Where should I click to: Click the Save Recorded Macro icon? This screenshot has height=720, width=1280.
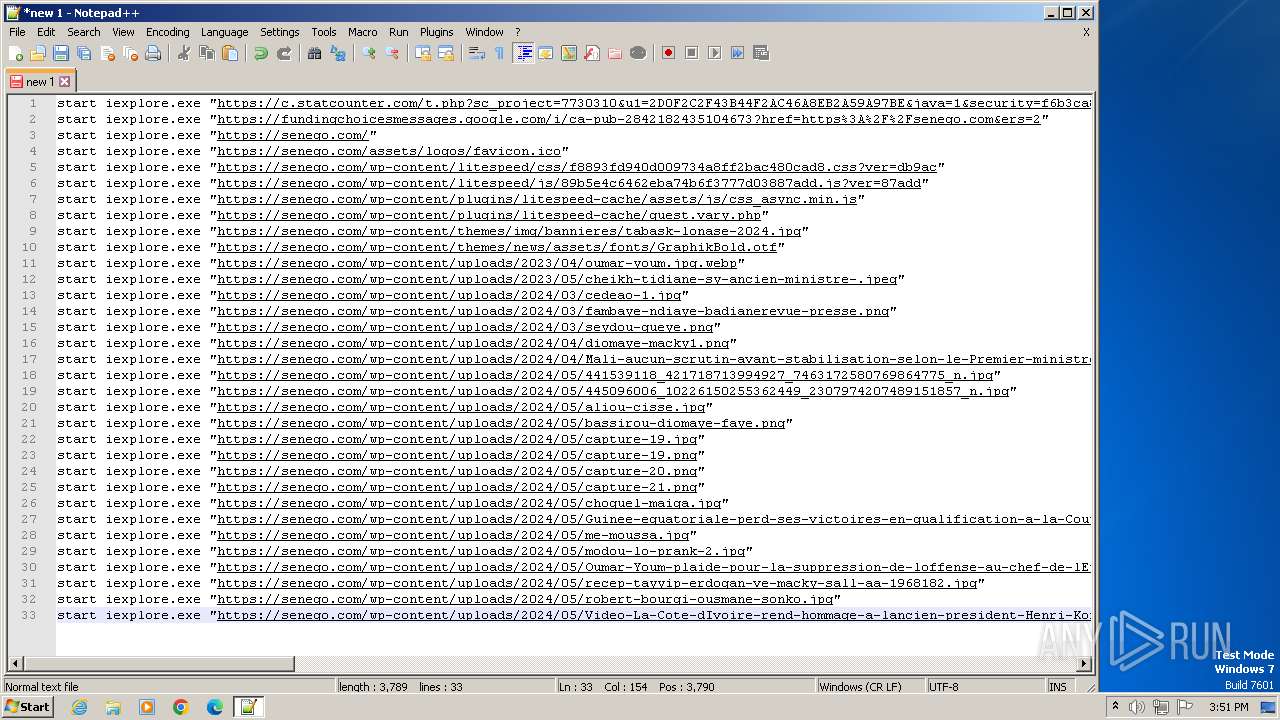click(761, 53)
